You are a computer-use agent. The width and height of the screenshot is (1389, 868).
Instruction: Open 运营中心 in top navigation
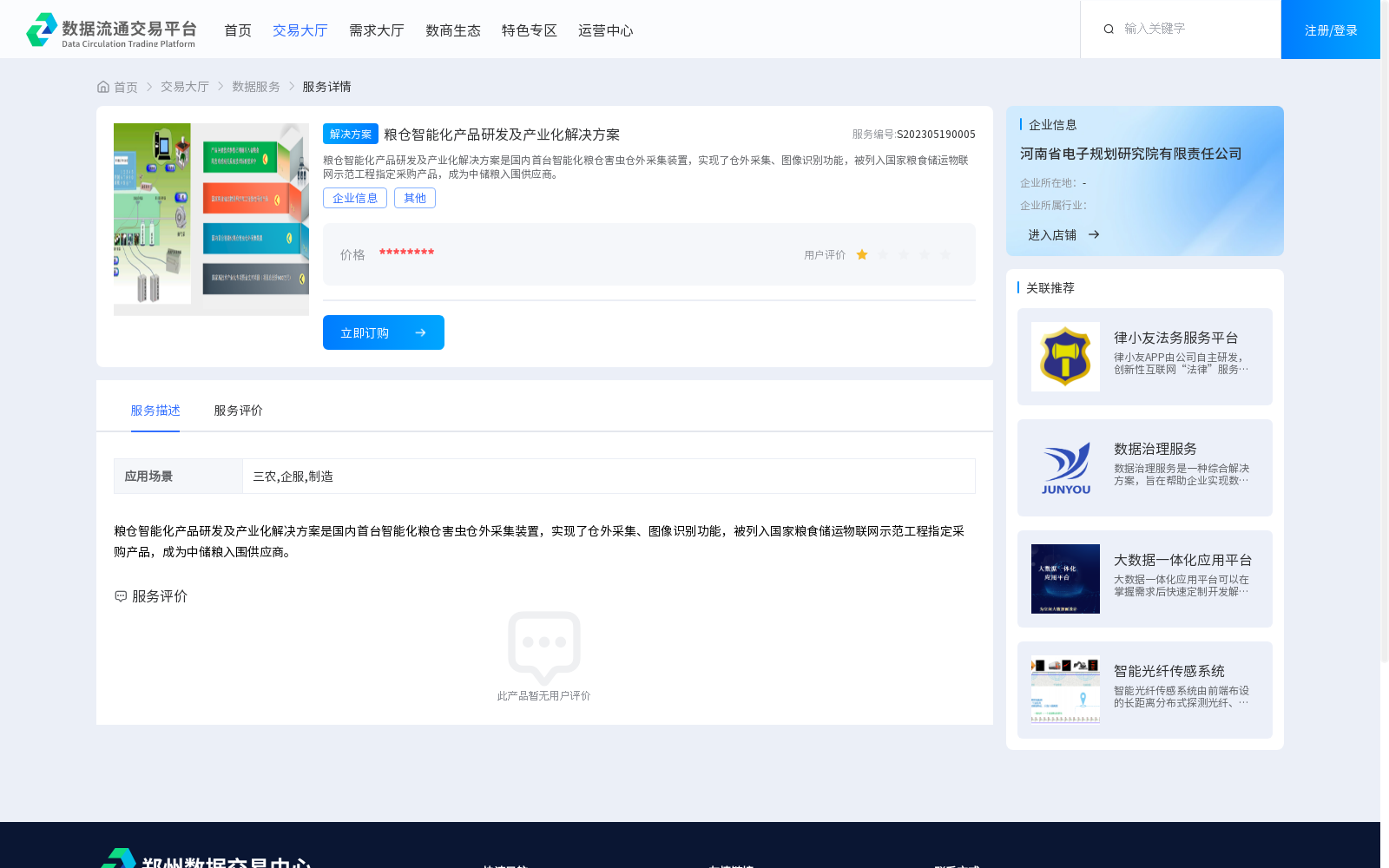[606, 30]
